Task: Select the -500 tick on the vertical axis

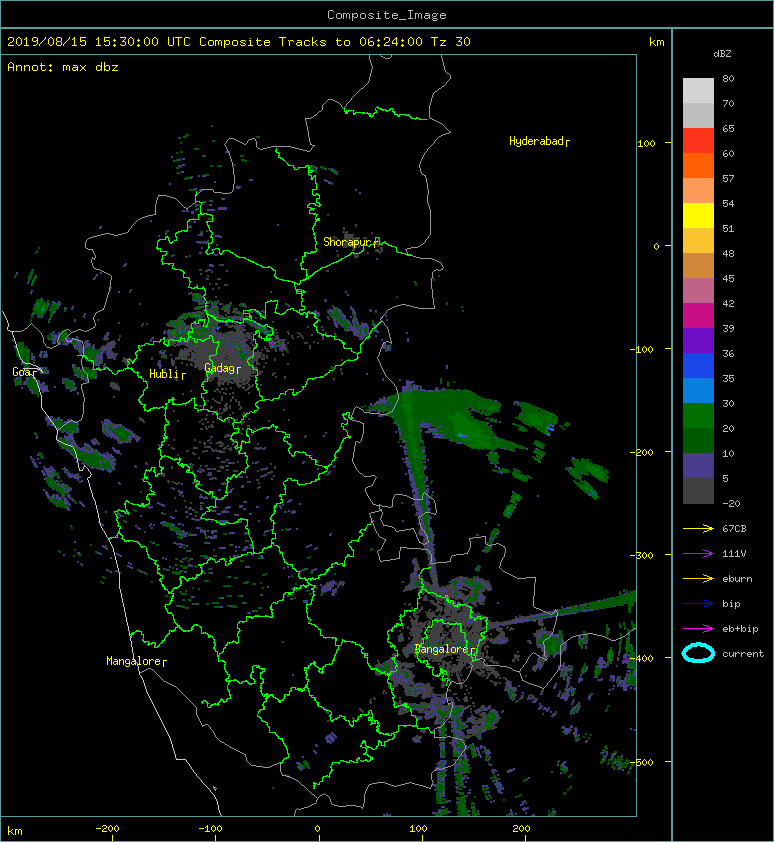Action: 642,762
